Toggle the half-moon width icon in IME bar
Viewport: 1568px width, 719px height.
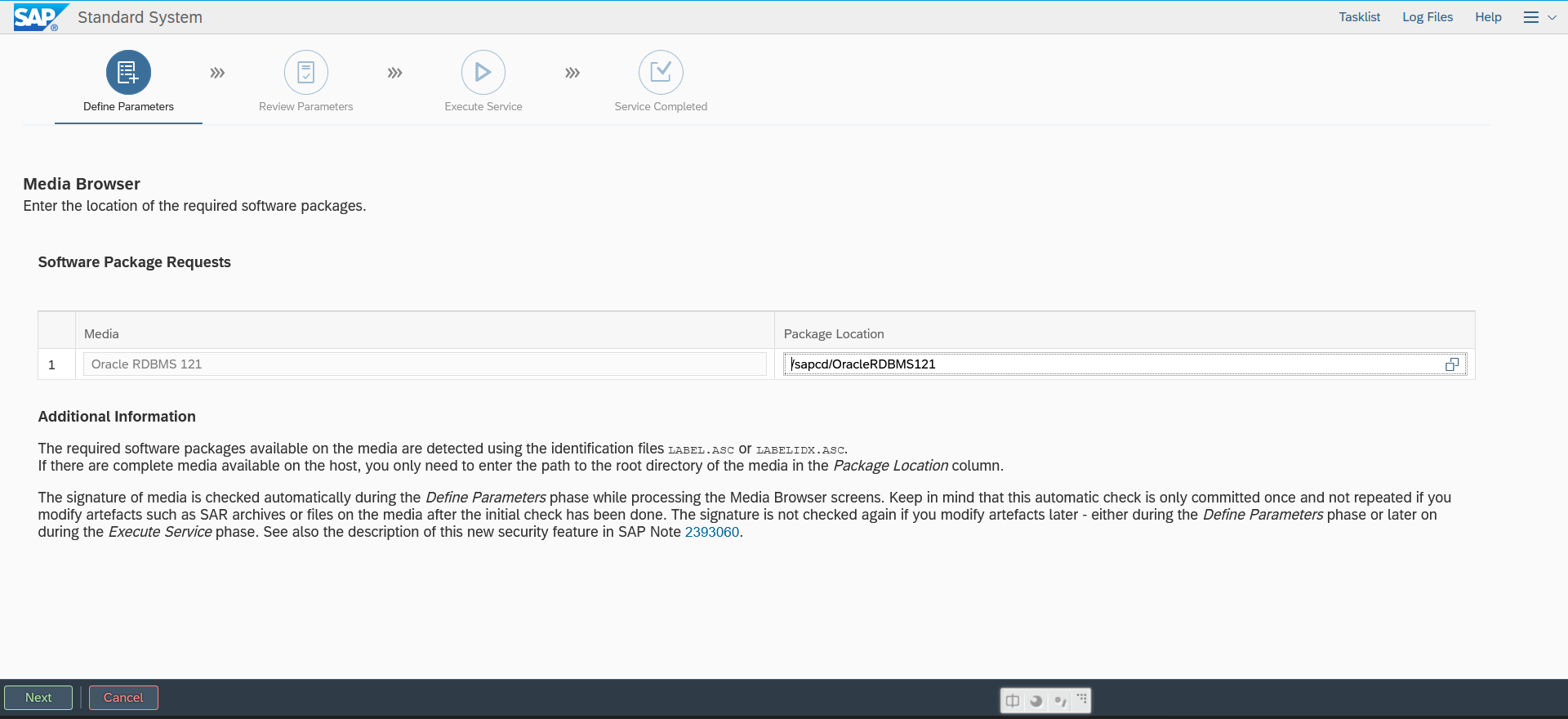pos(1036,700)
